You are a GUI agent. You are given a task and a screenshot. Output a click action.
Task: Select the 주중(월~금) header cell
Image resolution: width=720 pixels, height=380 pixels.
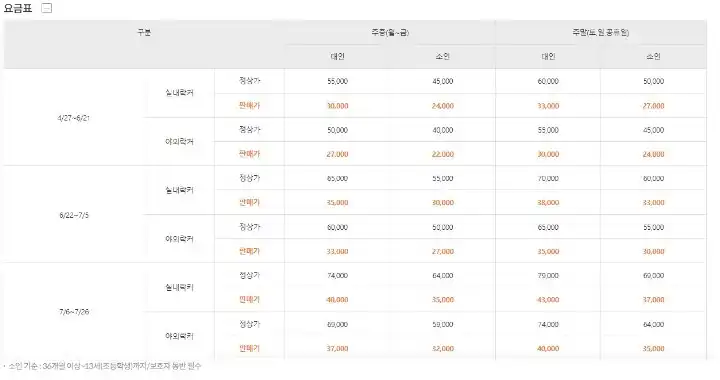tap(390, 33)
